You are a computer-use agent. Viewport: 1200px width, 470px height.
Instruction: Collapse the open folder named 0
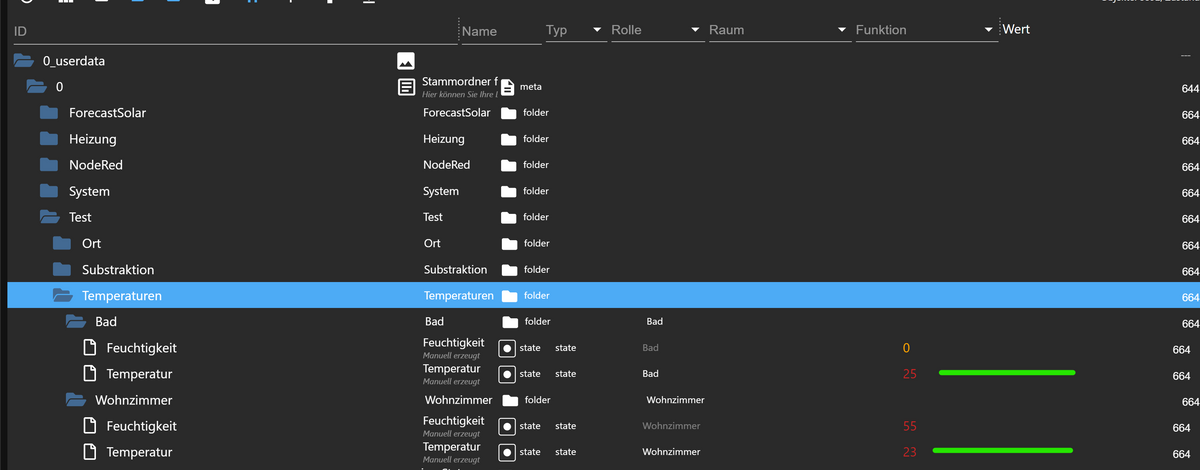36,87
